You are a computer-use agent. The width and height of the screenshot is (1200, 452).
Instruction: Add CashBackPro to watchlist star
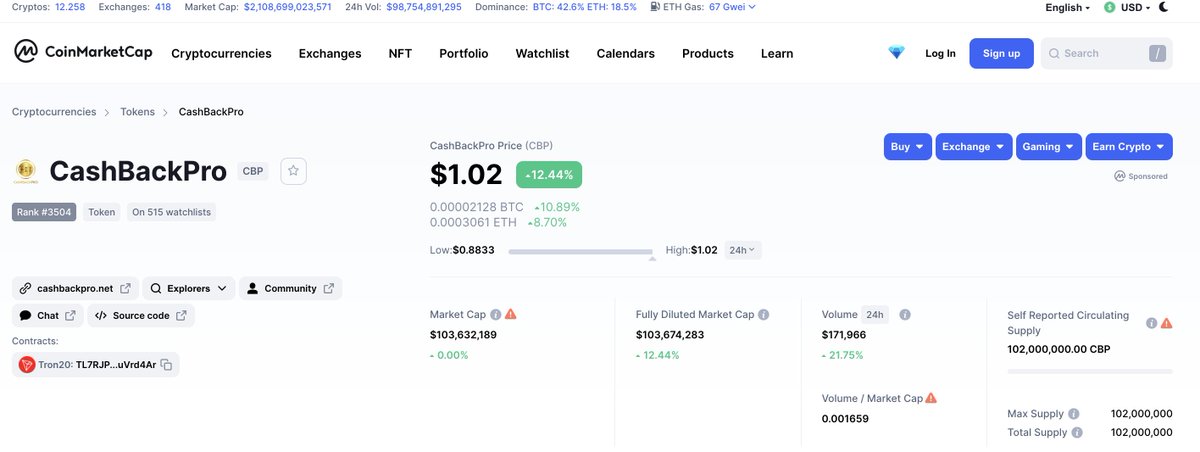coord(293,171)
